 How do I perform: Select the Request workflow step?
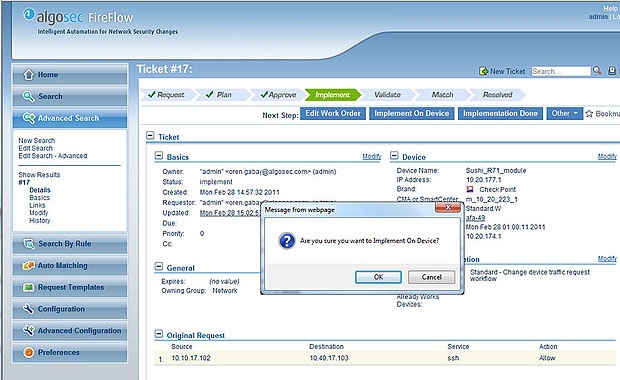[x=167, y=95]
